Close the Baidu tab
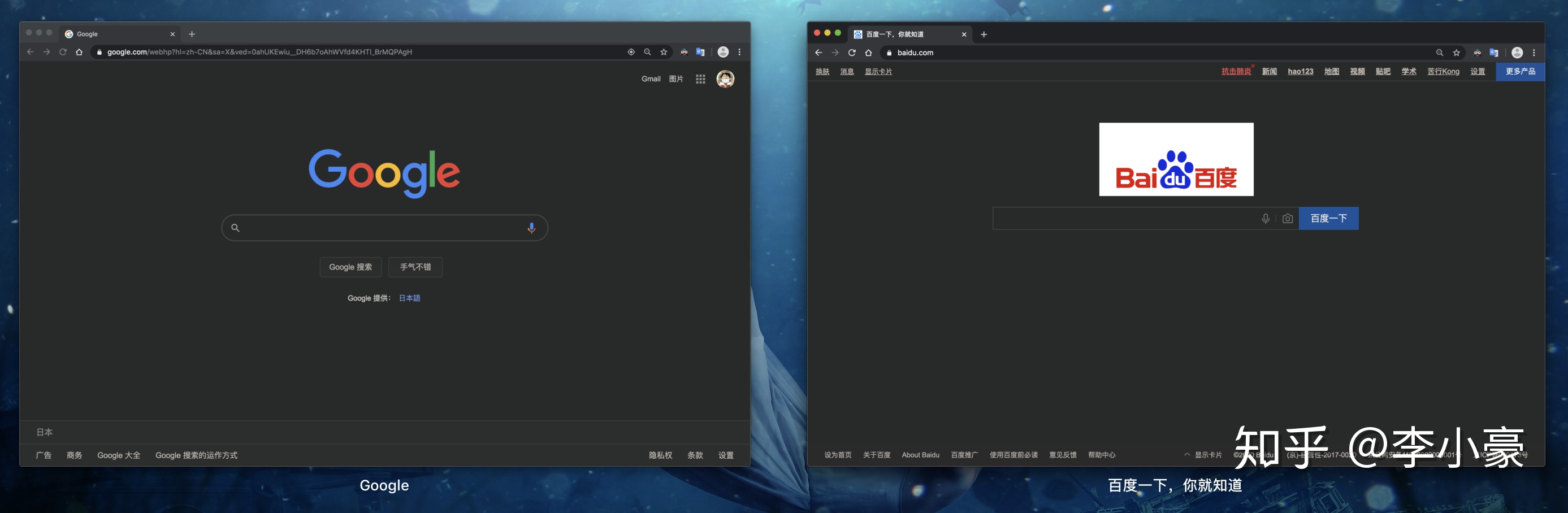The width and height of the screenshot is (1568, 513). coord(964,34)
